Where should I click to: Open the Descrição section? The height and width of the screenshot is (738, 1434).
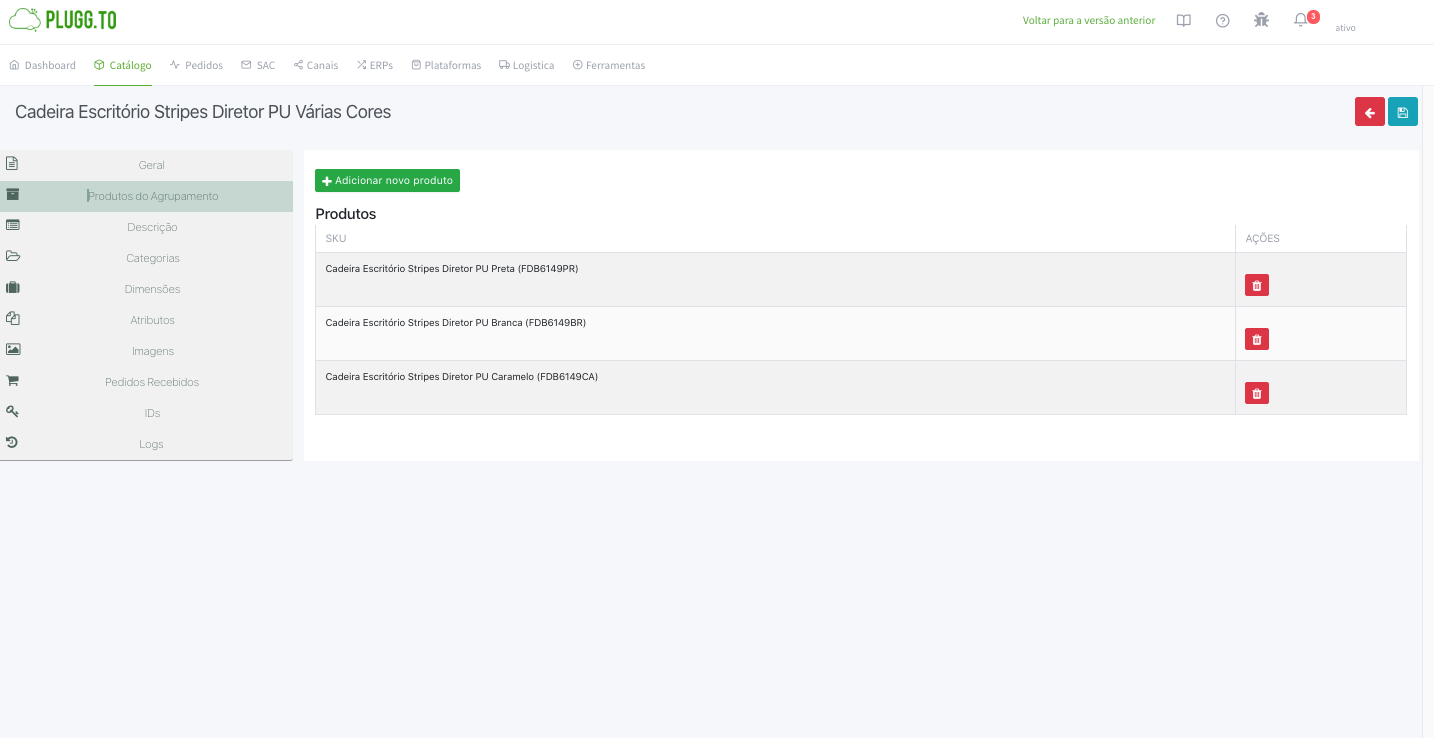click(152, 227)
